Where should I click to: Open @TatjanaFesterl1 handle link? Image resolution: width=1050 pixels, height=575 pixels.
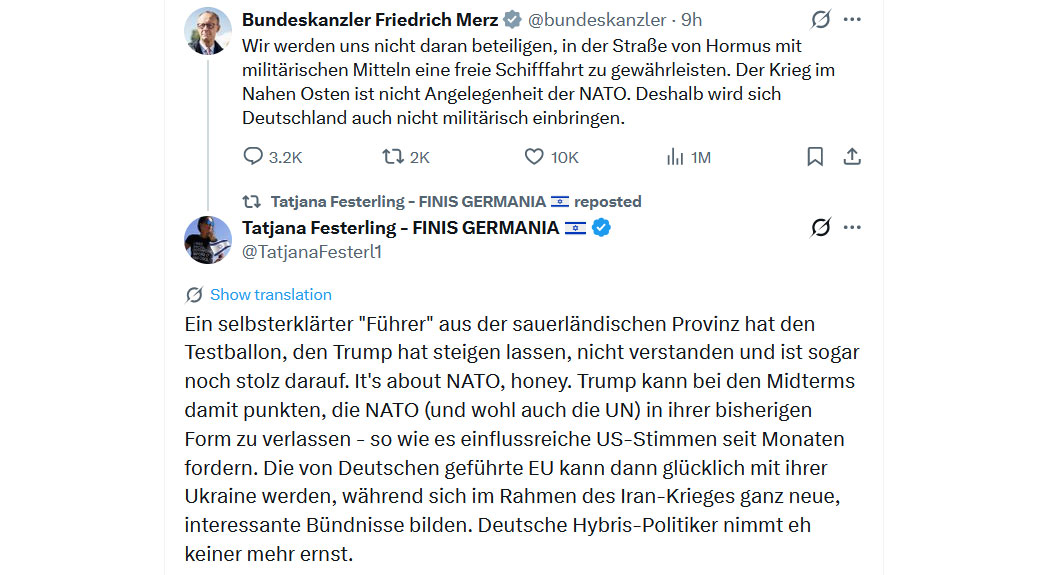coord(311,252)
